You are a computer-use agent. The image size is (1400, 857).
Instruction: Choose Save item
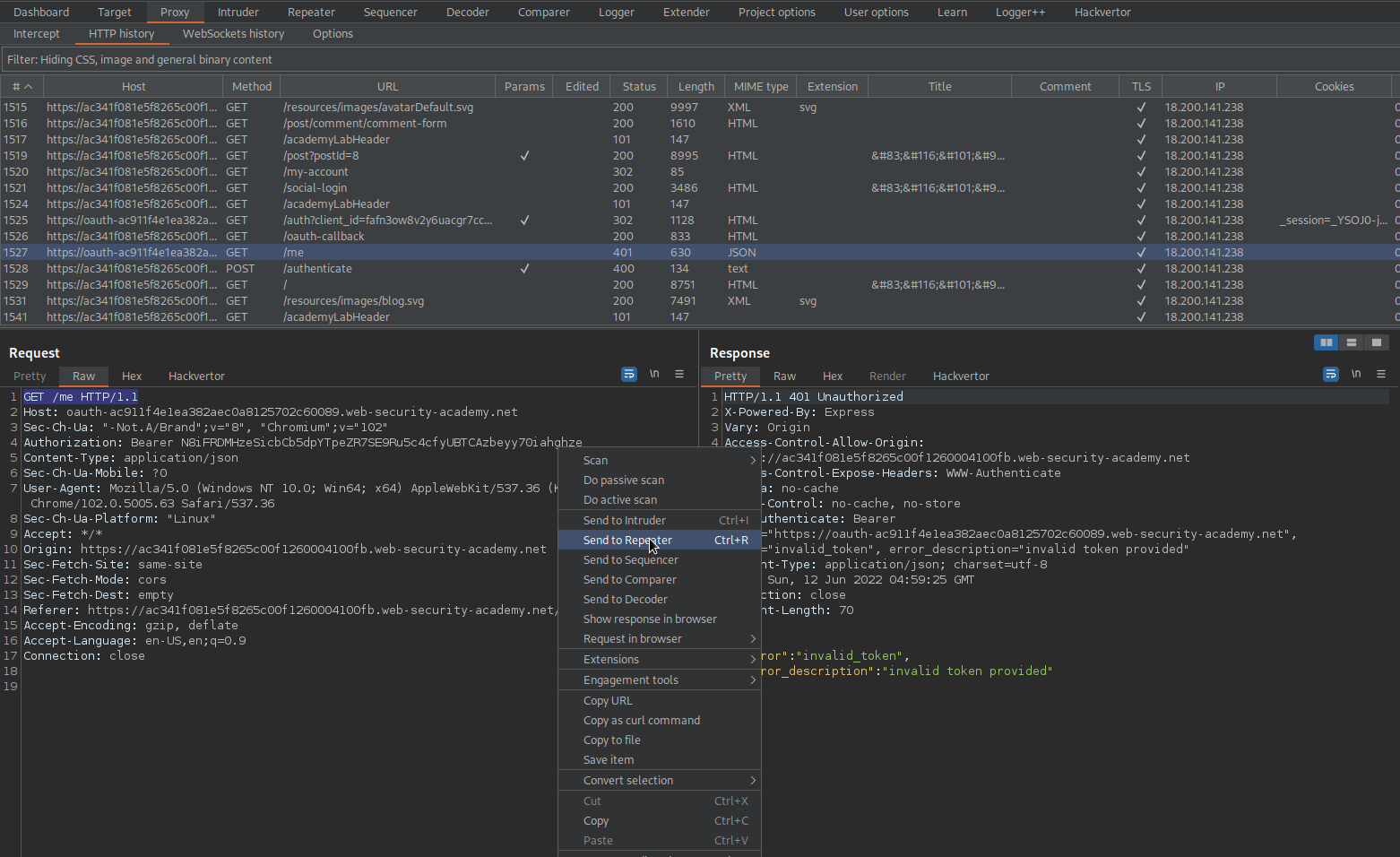(x=660, y=759)
